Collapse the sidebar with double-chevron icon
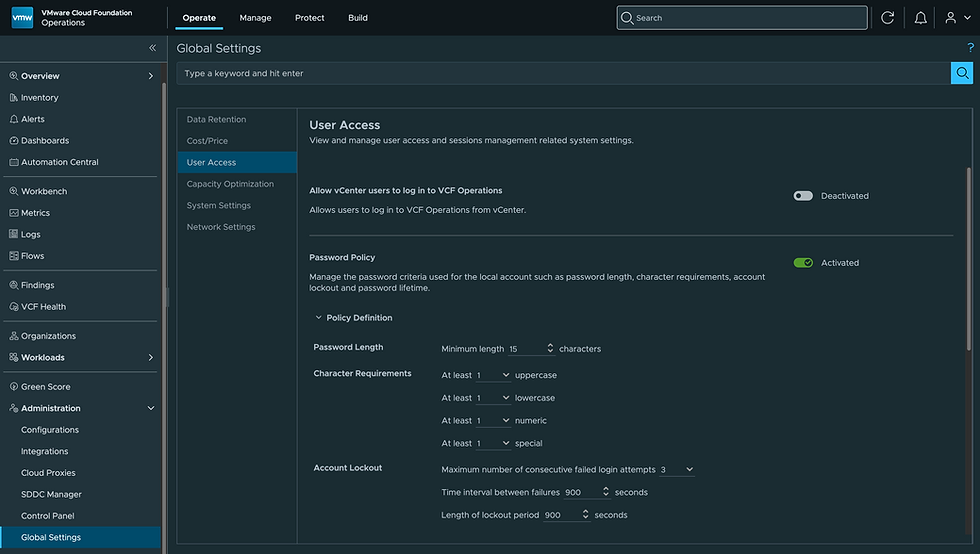The height and width of the screenshot is (554, 980). (x=152, y=48)
